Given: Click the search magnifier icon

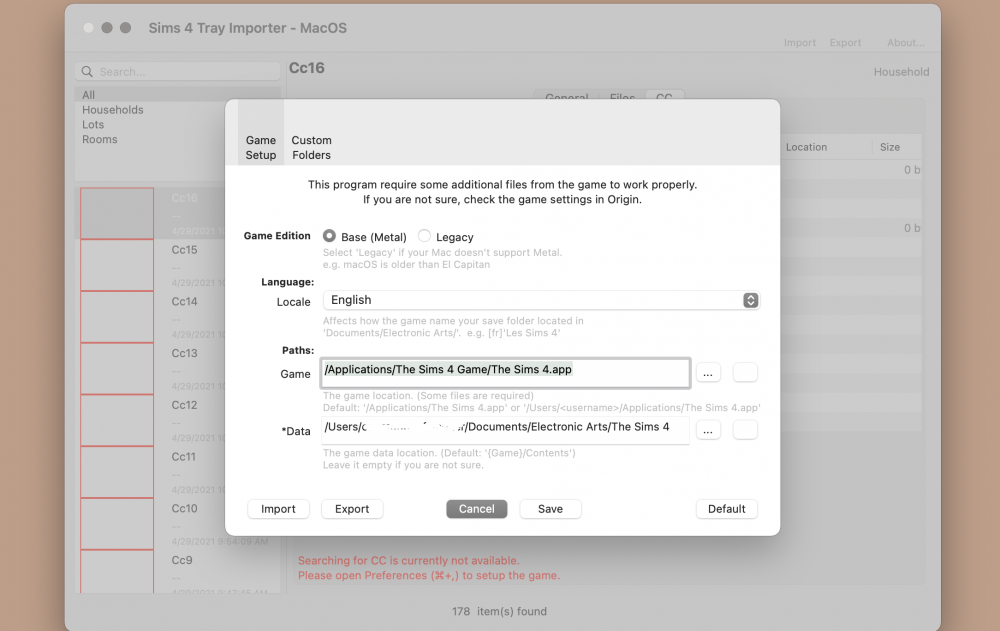Looking at the screenshot, I should coord(87,71).
